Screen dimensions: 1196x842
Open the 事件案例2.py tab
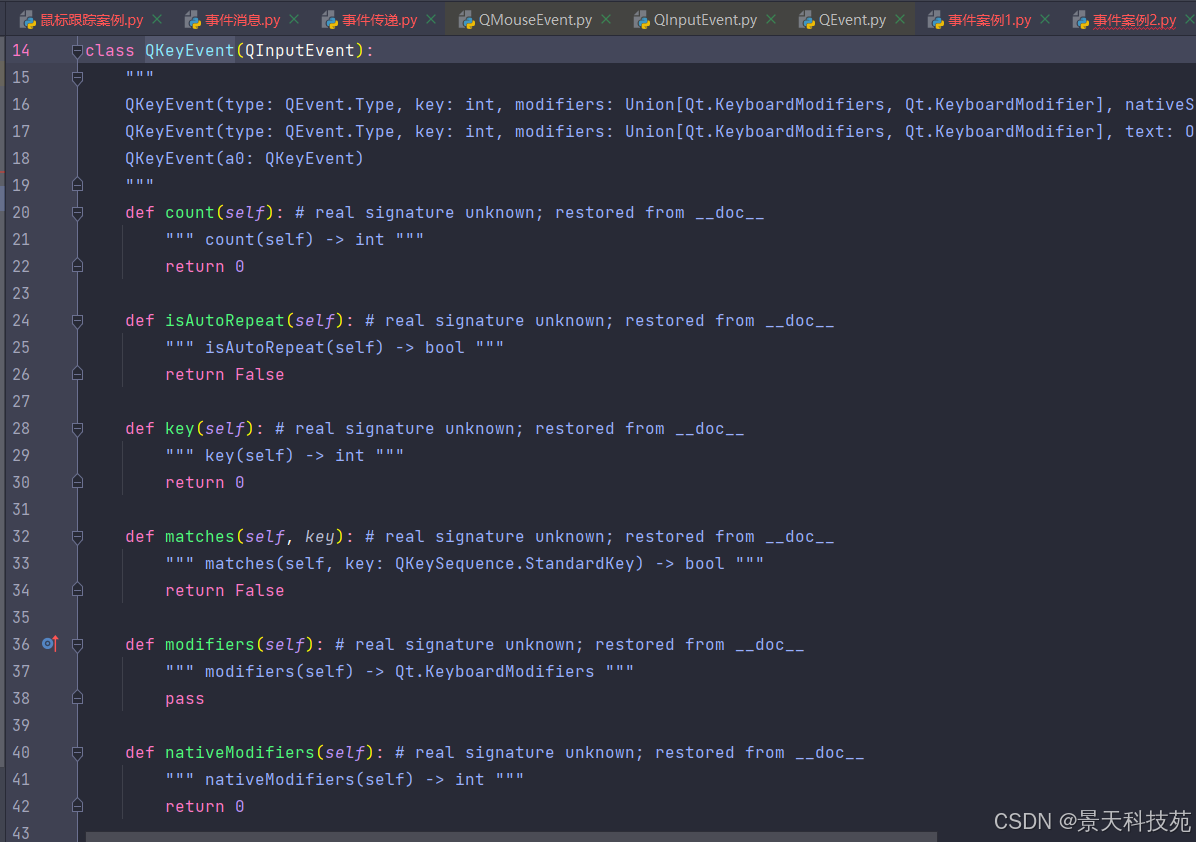click(x=1134, y=20)
